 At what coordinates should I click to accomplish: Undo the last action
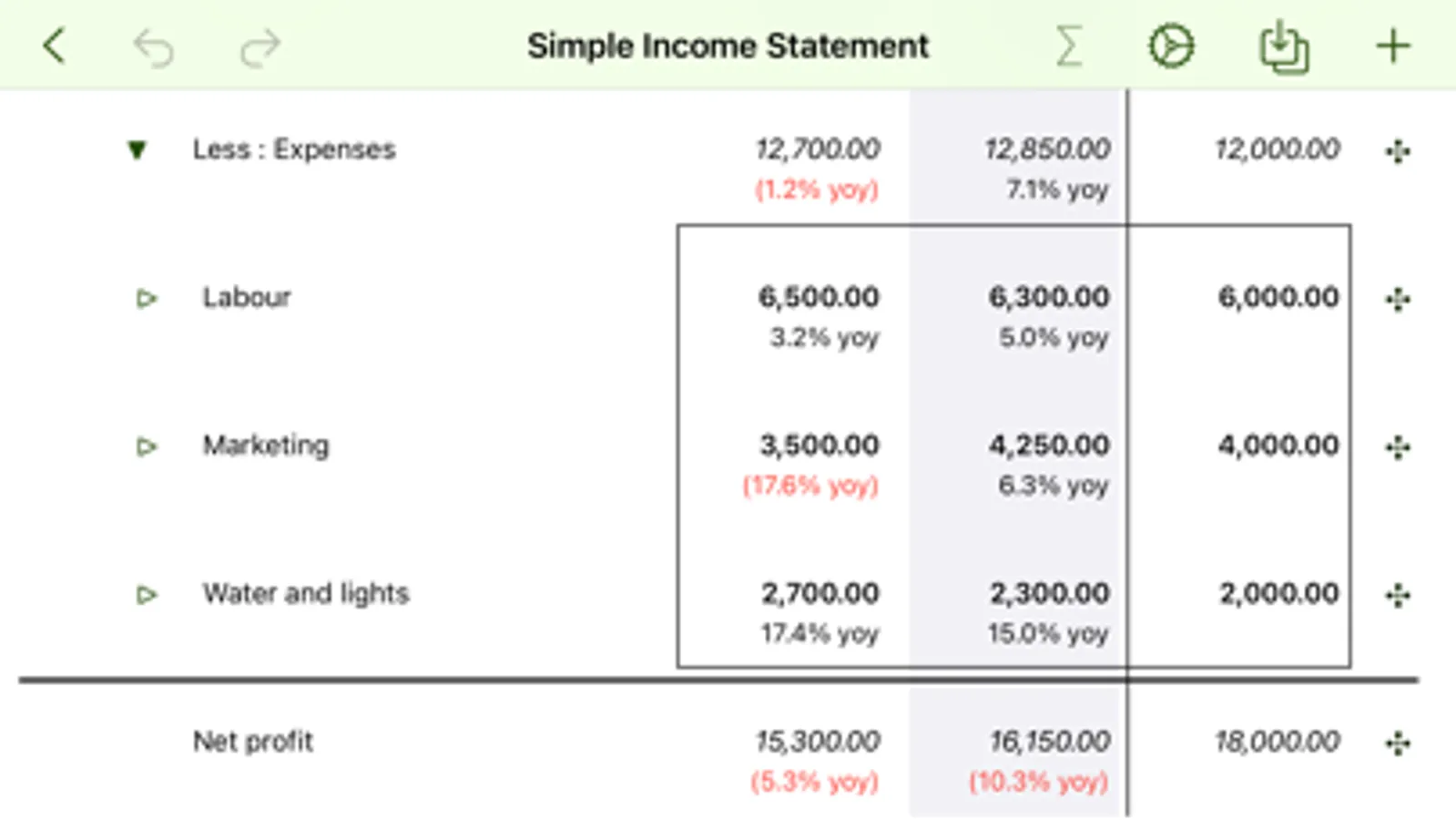click(154, 47)
